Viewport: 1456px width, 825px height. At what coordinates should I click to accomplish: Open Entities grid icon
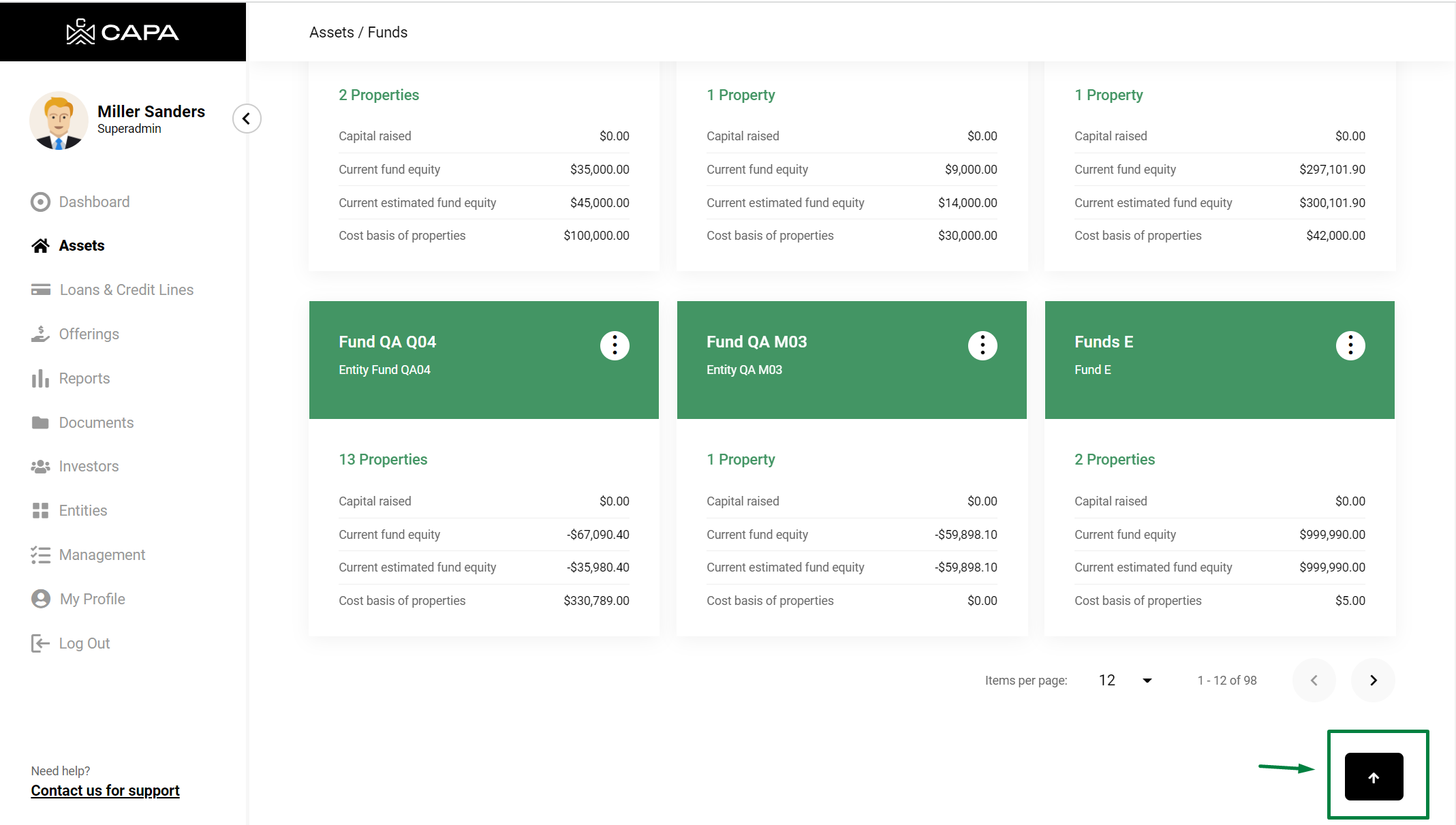(40, 510)
